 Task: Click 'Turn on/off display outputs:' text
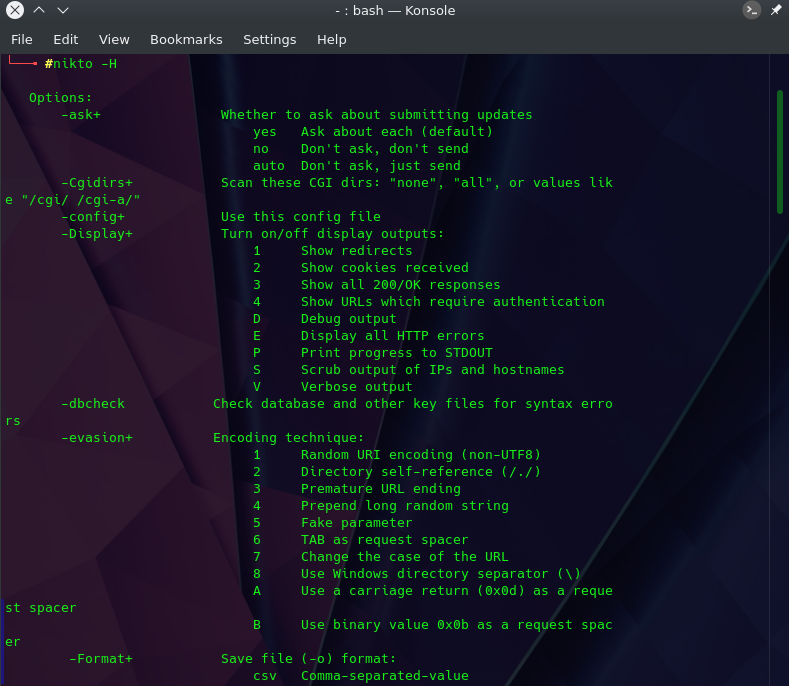click(333, 234)
